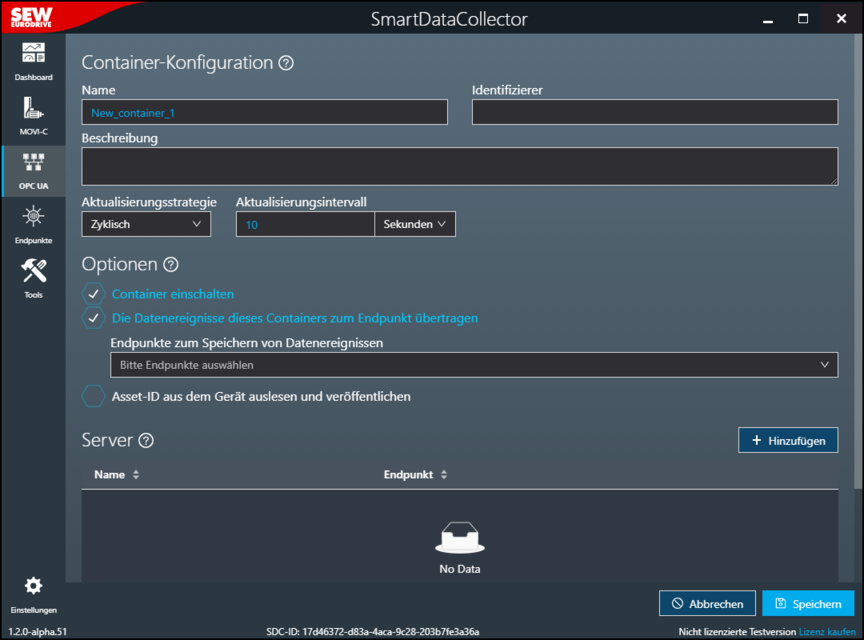864x640 pixels.
Task: Click the Speichern button
Action: (808, 603)
